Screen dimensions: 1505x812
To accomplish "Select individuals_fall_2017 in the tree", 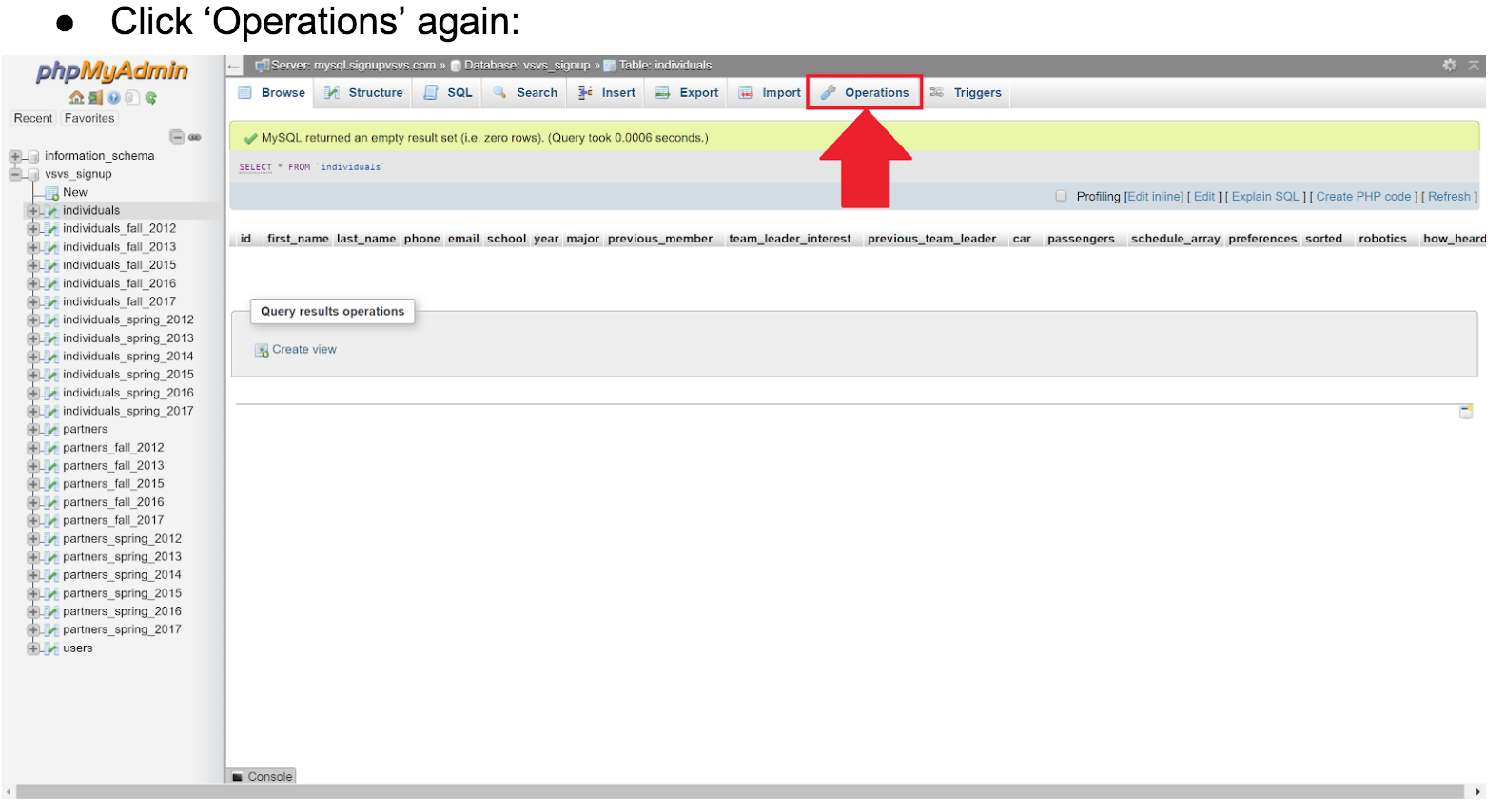I will tap(120, 302).
